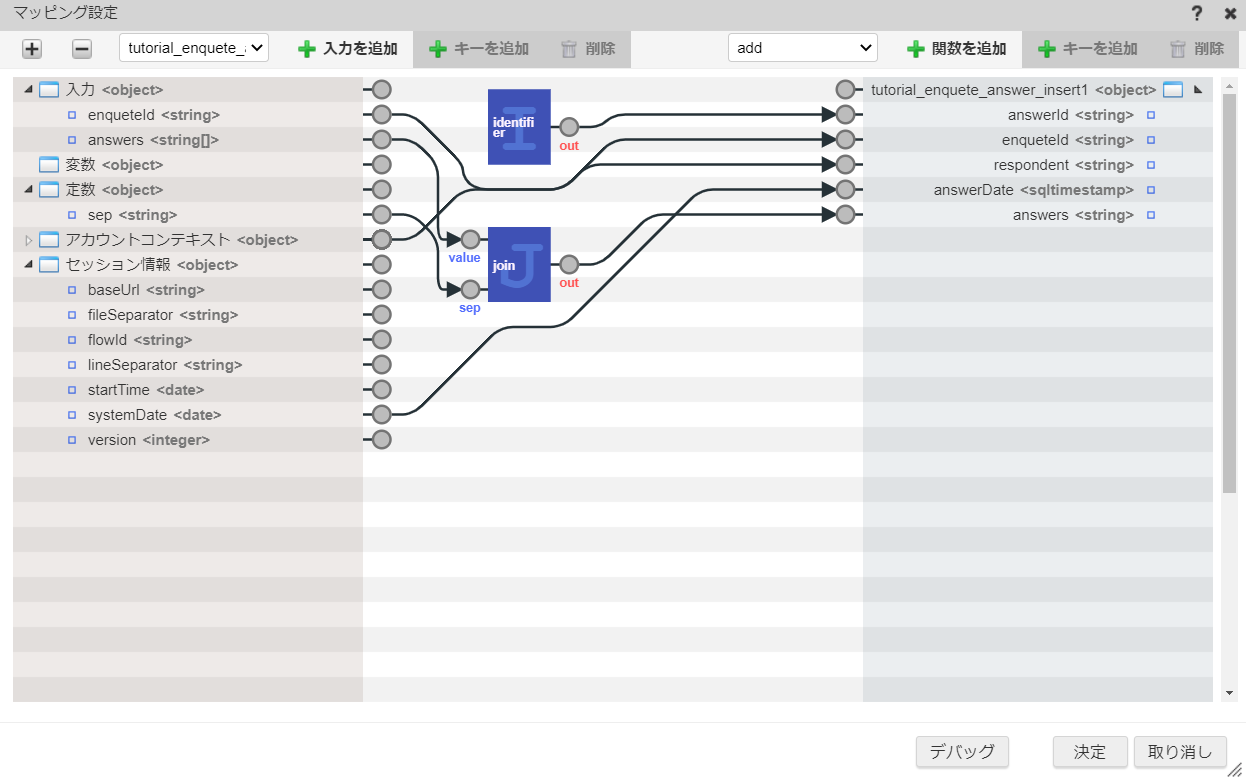Select sep <string> constant row

tap(188, 215)
